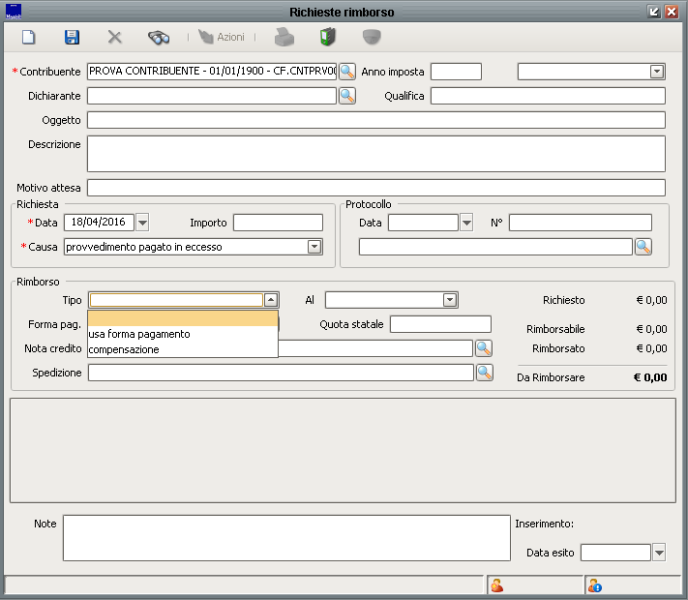Open search with the binoculars icon
The height and width of the screenshot is (600, 688).
pyautogui.click(x=158, y=37)
